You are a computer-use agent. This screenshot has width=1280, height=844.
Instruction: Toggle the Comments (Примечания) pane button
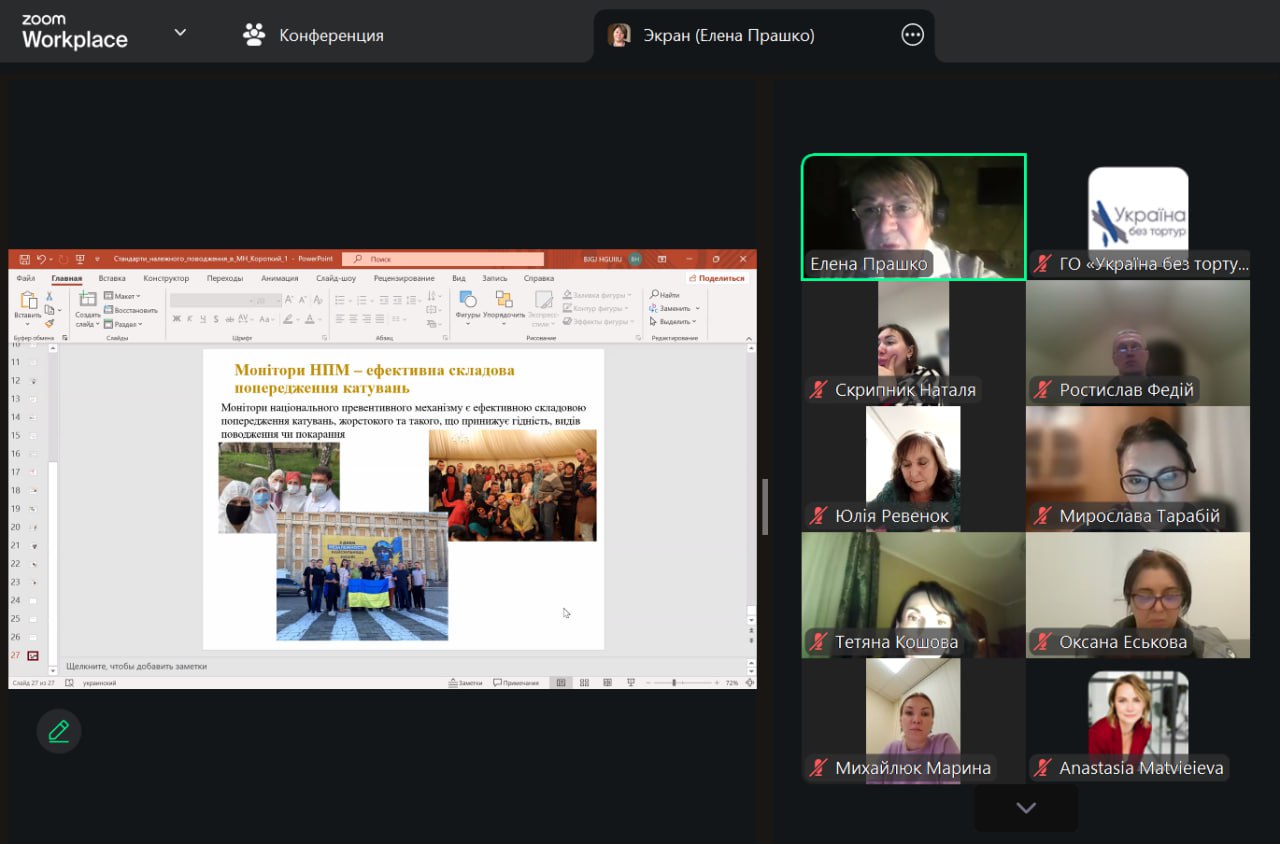515,683
